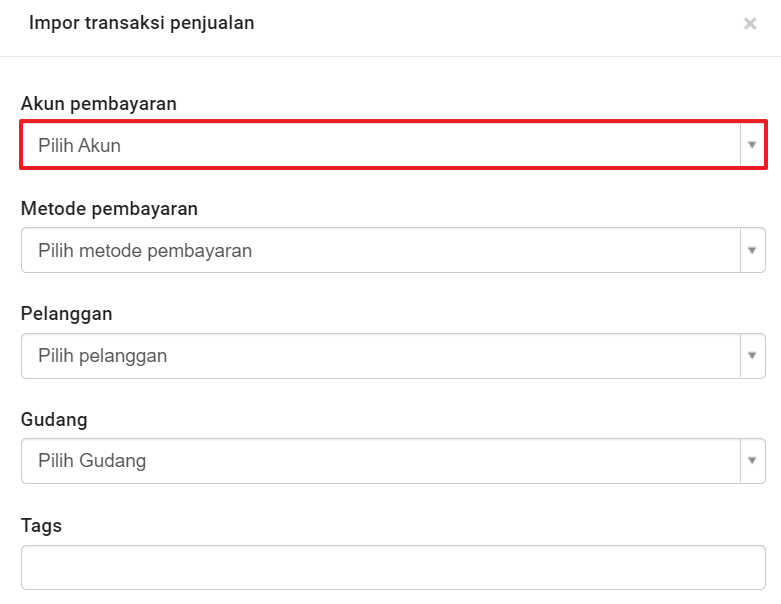This screenshot has width=781, height=604.
Task: Click the Metode pembayaran field label
Action: (109, 209)
